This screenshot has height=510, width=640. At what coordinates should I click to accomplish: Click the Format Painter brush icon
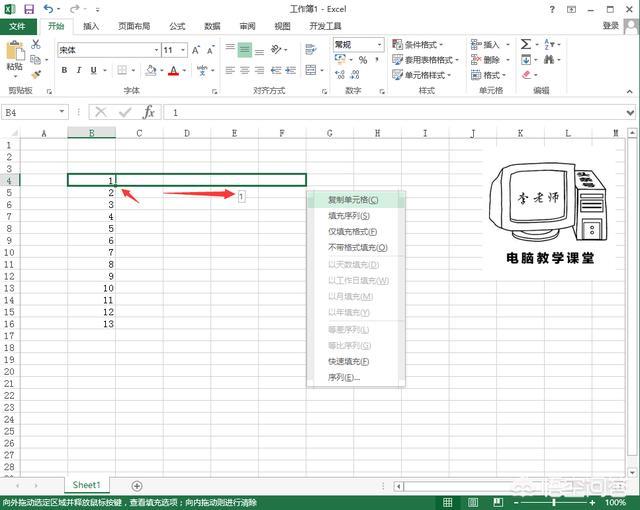coord(36,74)
